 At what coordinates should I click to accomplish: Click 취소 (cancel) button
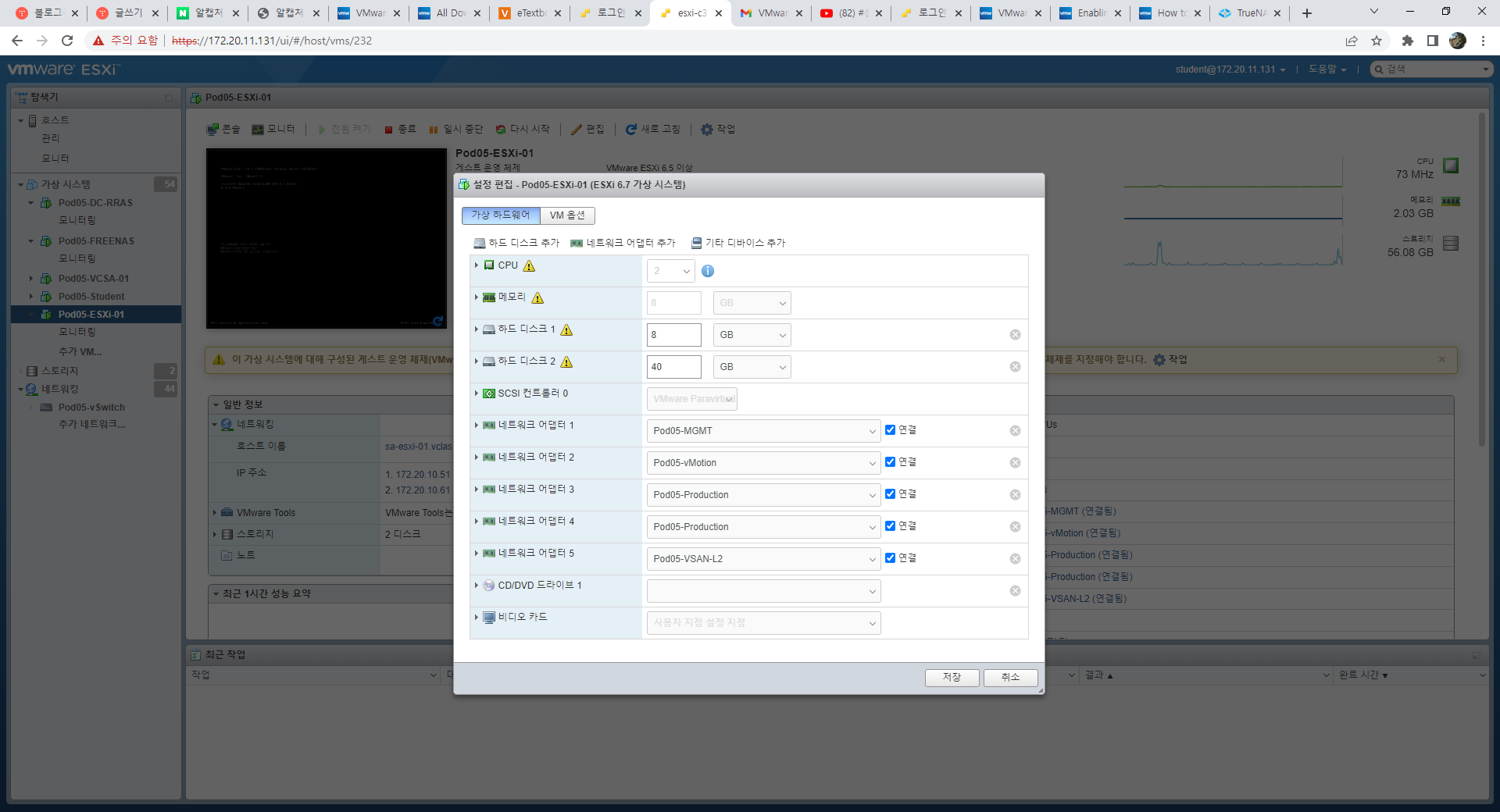point(1010,678)
